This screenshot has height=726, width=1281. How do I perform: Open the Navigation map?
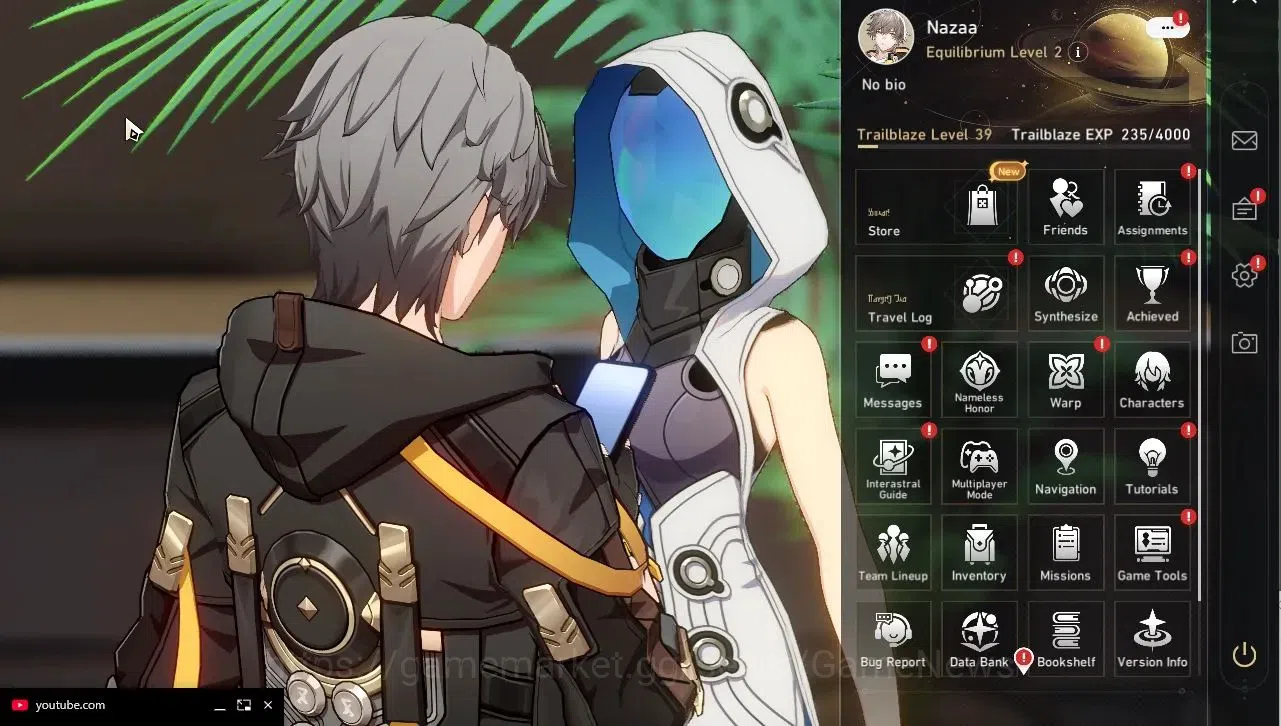[1066, 466]
